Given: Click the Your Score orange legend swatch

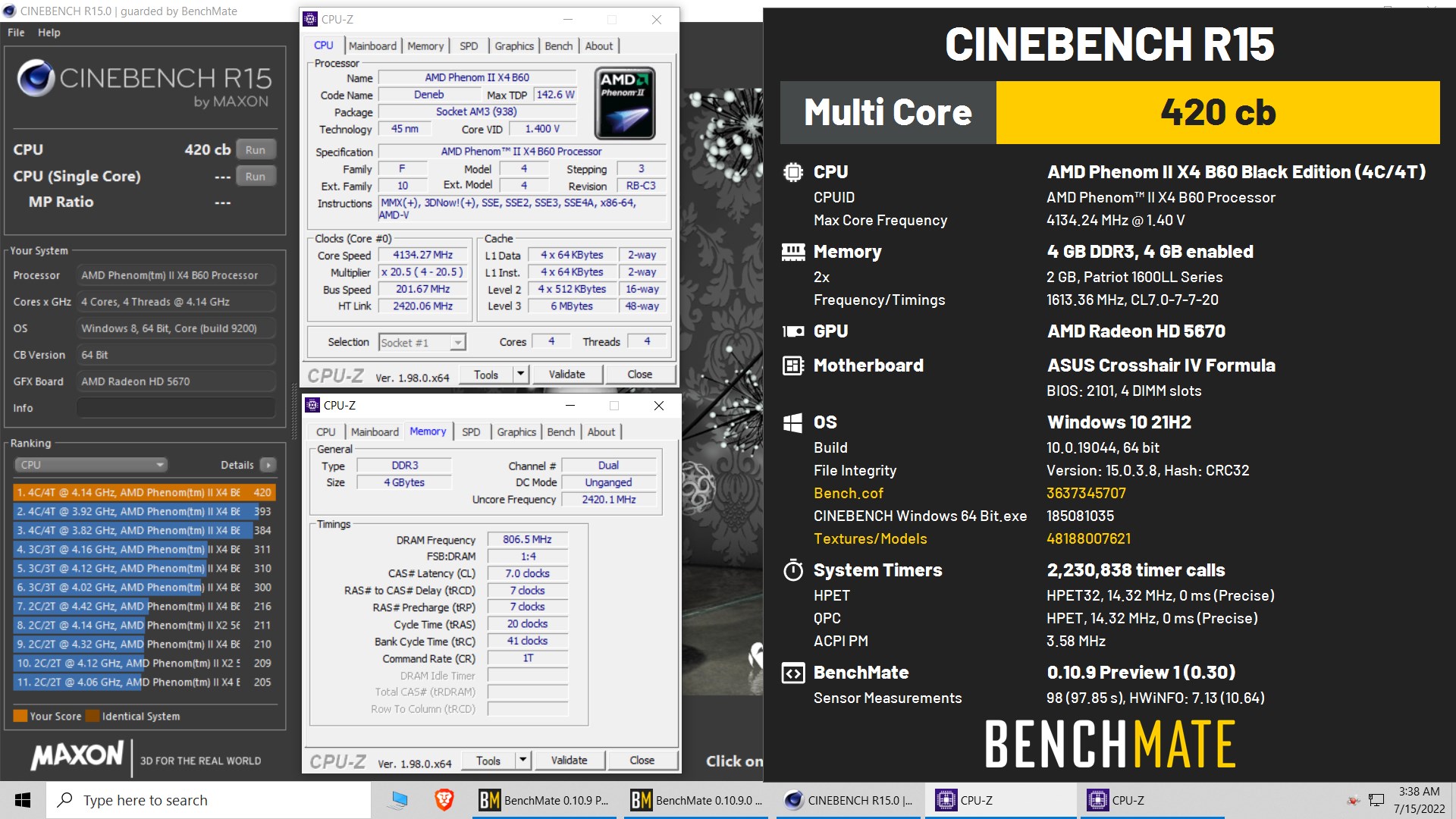Looking at the screenshot, I should [20, 716].
